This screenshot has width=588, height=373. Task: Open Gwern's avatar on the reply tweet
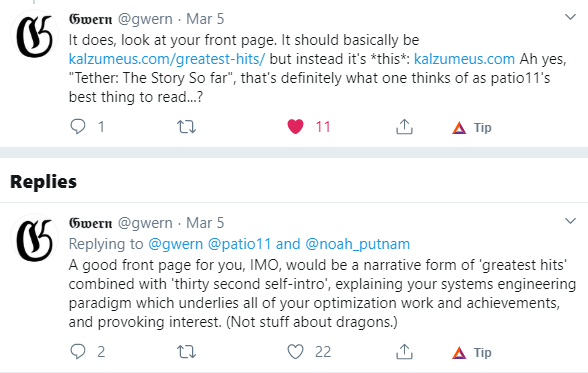34,238
